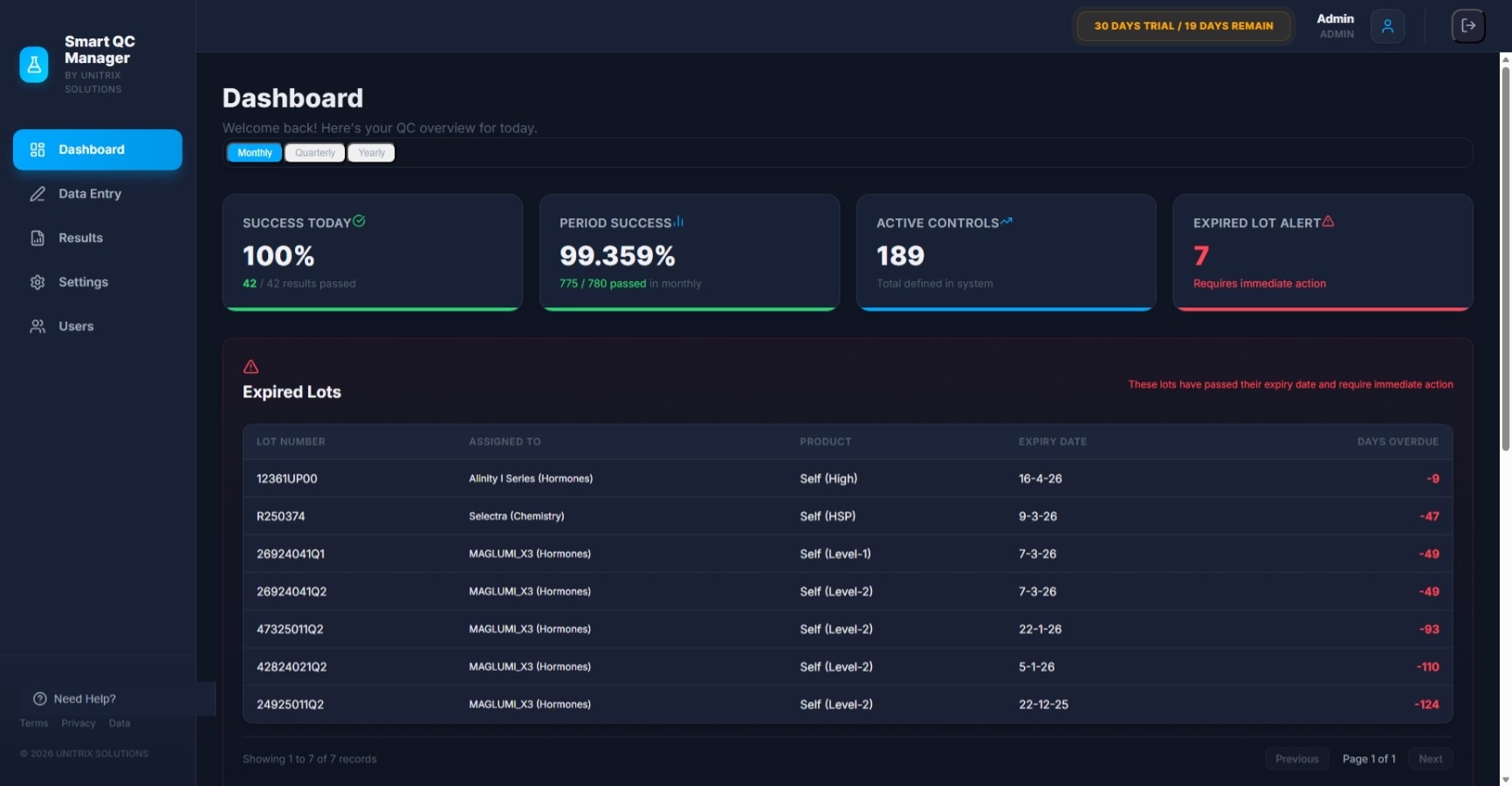Click the Smart QC Manager flask logo
Viewport: 1512px width, 786px height.
[x=34, y=65]
